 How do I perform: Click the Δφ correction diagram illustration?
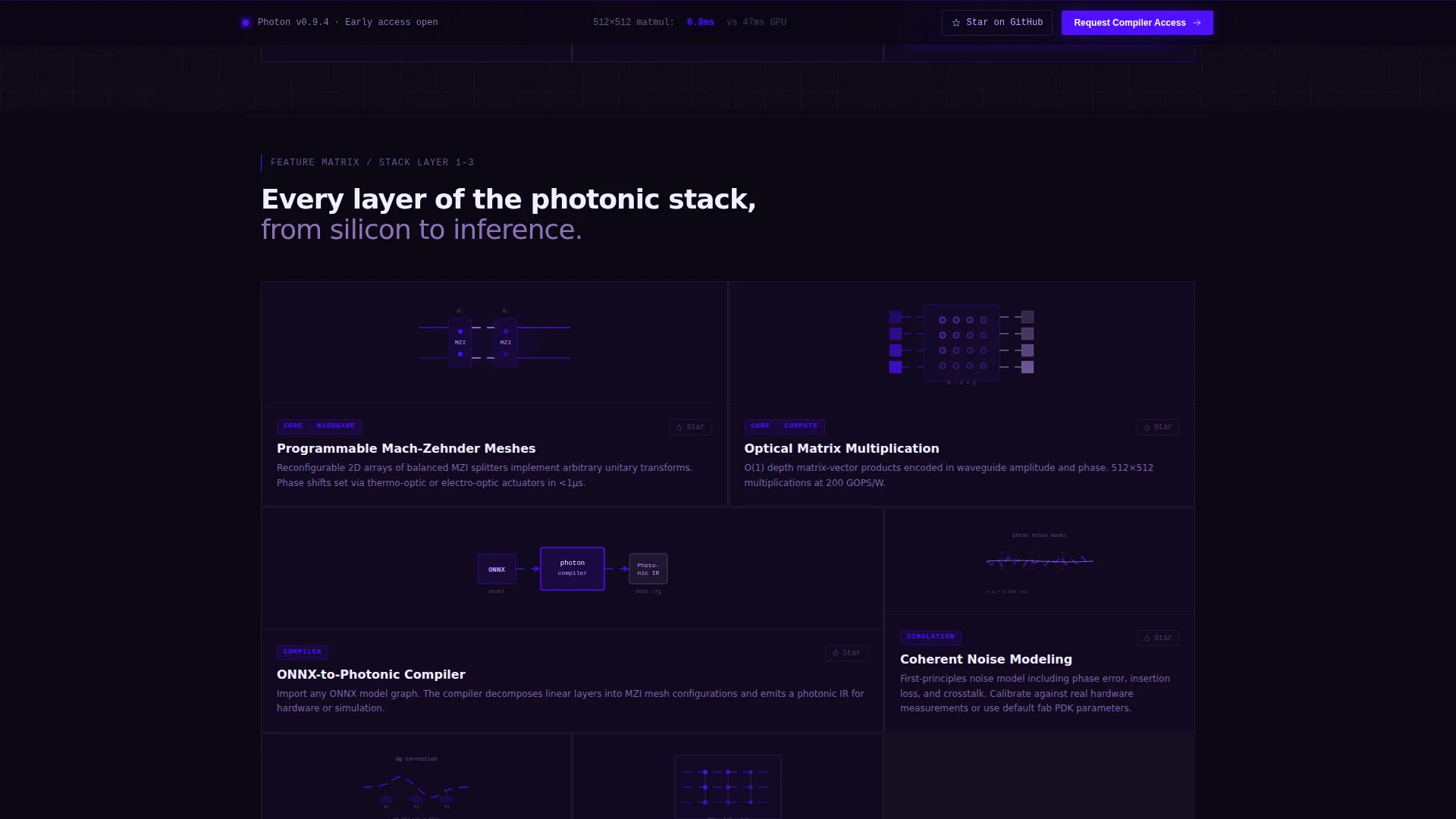(416, 786)
